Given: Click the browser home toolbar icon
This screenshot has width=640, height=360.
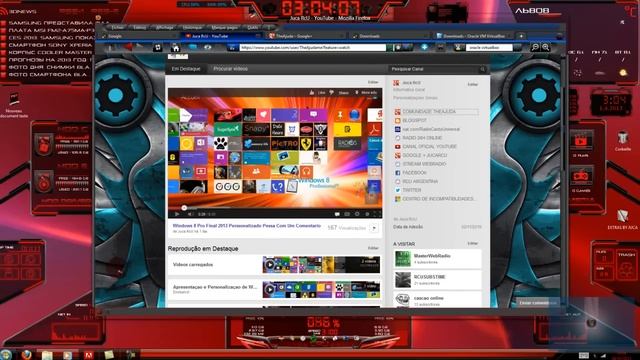Looking at the screenshot, I should (x=176, y=48).
